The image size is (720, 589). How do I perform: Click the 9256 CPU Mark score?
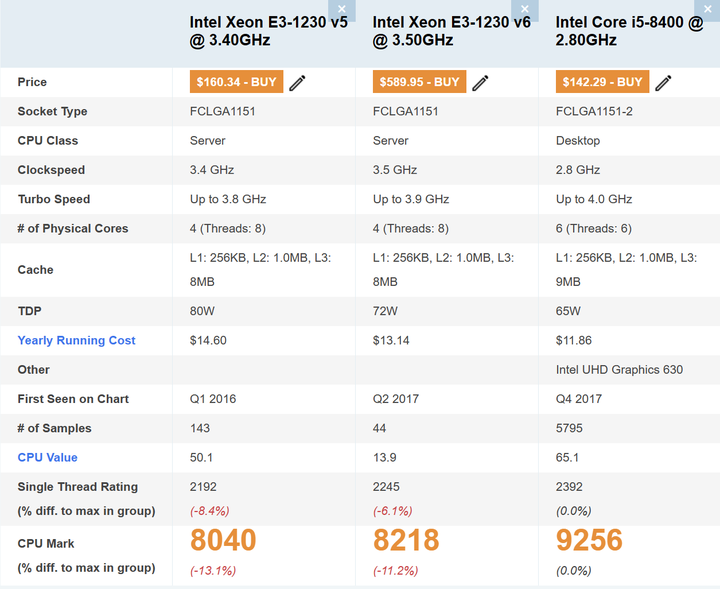pyautogui.click(x=589, y=541)
